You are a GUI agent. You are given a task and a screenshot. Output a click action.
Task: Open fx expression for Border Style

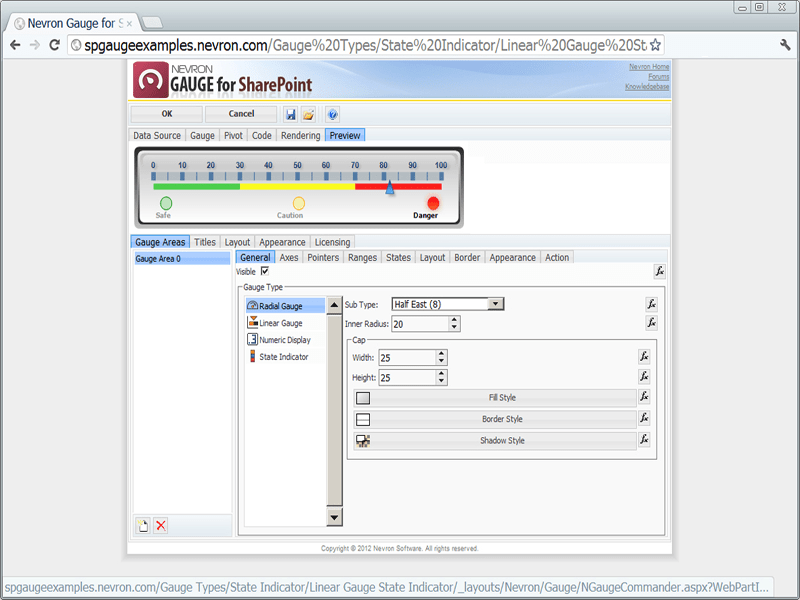pyautogui.click(x=644, y=418)
